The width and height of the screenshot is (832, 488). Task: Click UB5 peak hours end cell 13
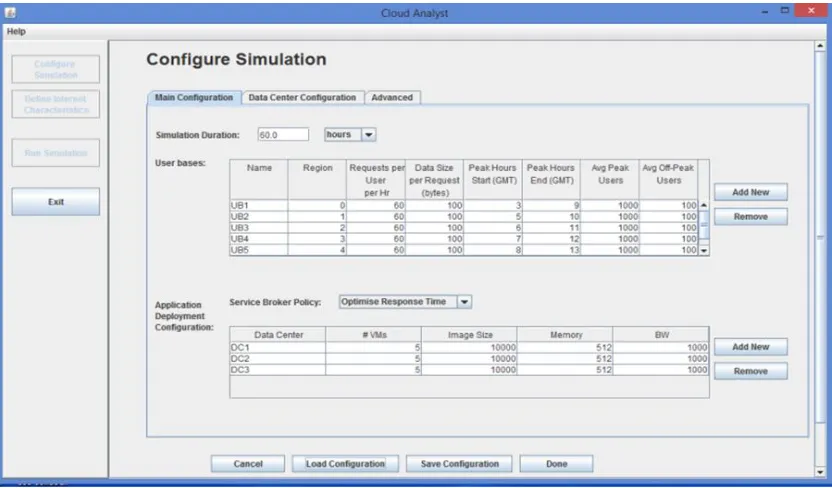551,250
